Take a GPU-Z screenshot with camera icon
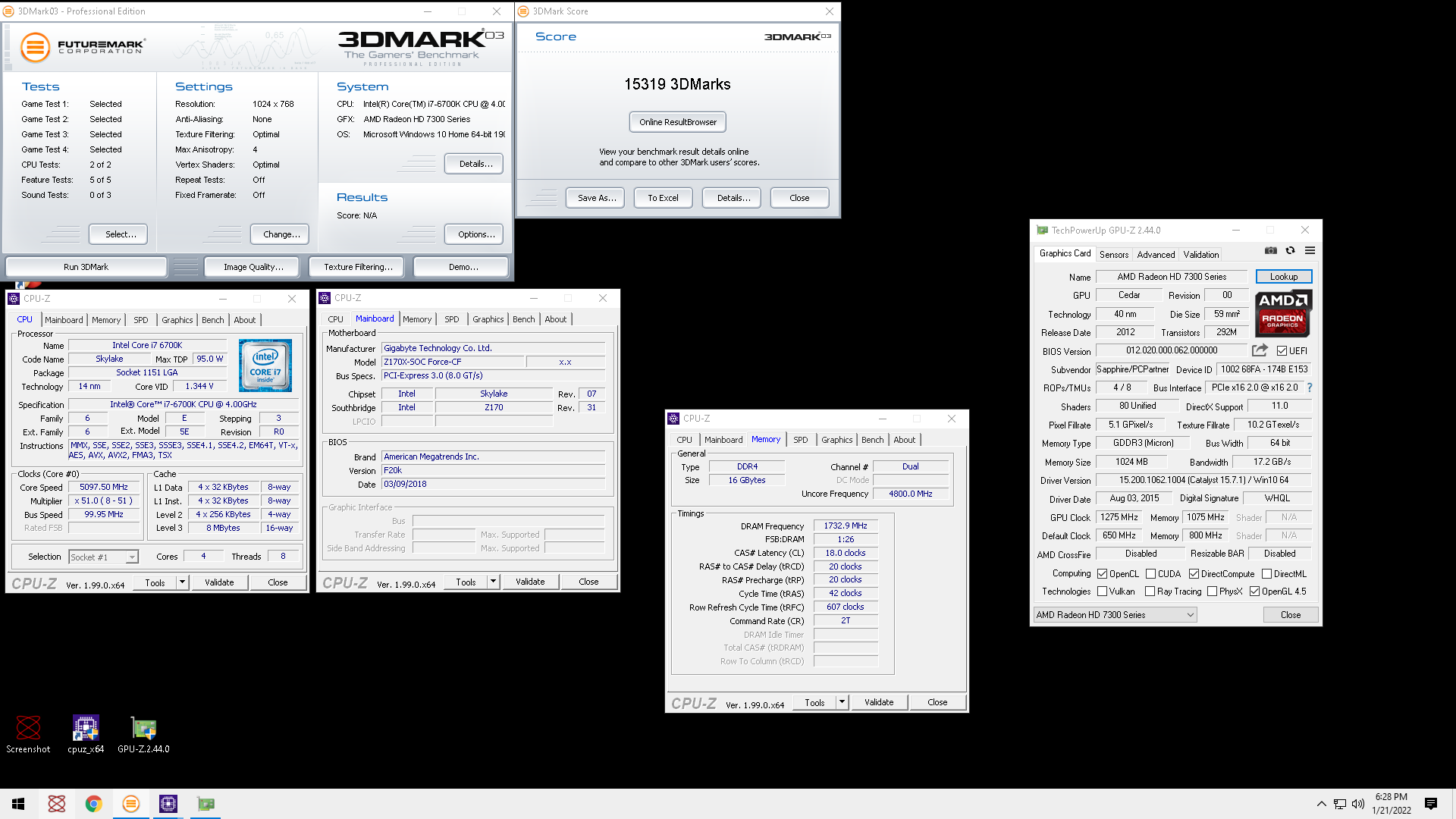The height and width of the screenshot is (819, 1456). pos(1271,250)
